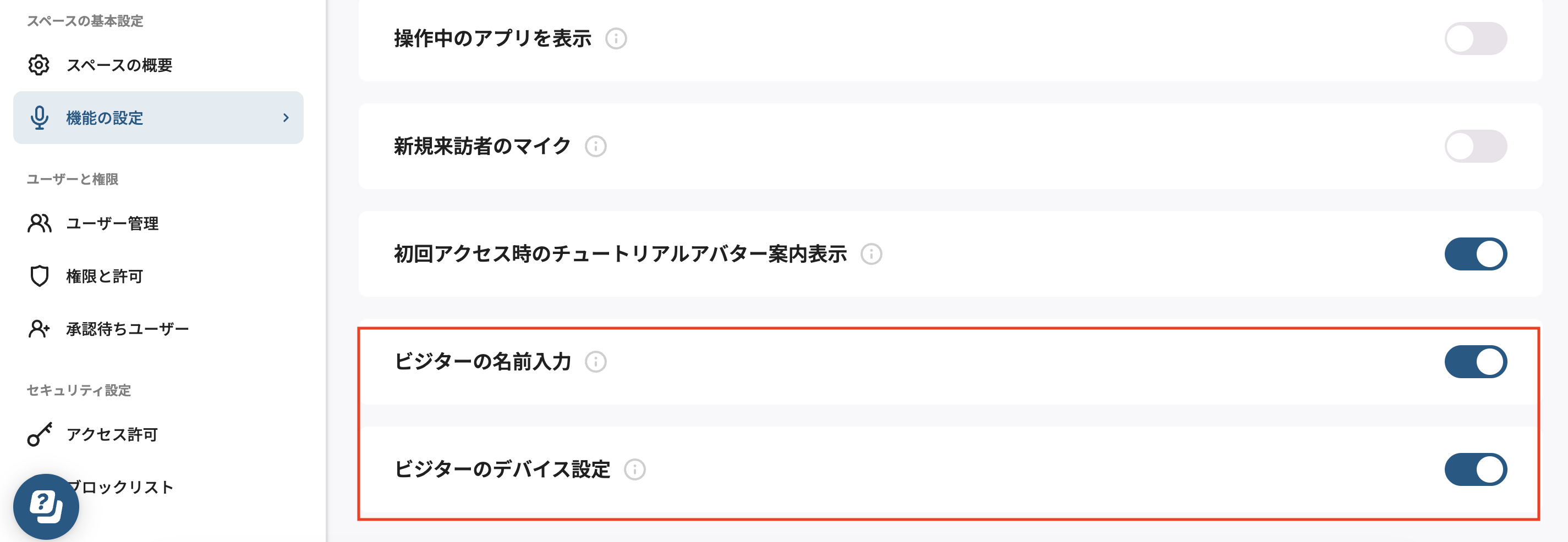Image resolution: width=1568 pixels, height=542 pixels.
Task: Open the 承認待ちユーザー page link
Action: [x=128, y=329]
